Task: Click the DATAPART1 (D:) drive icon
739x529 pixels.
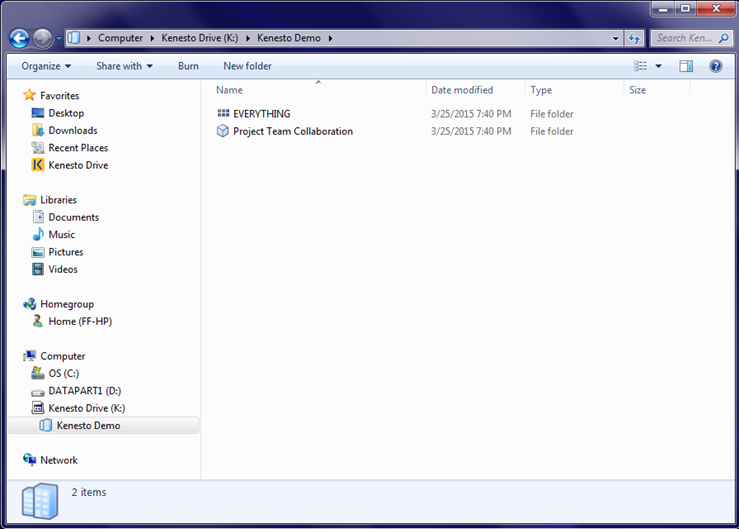Action: point(38,391)
